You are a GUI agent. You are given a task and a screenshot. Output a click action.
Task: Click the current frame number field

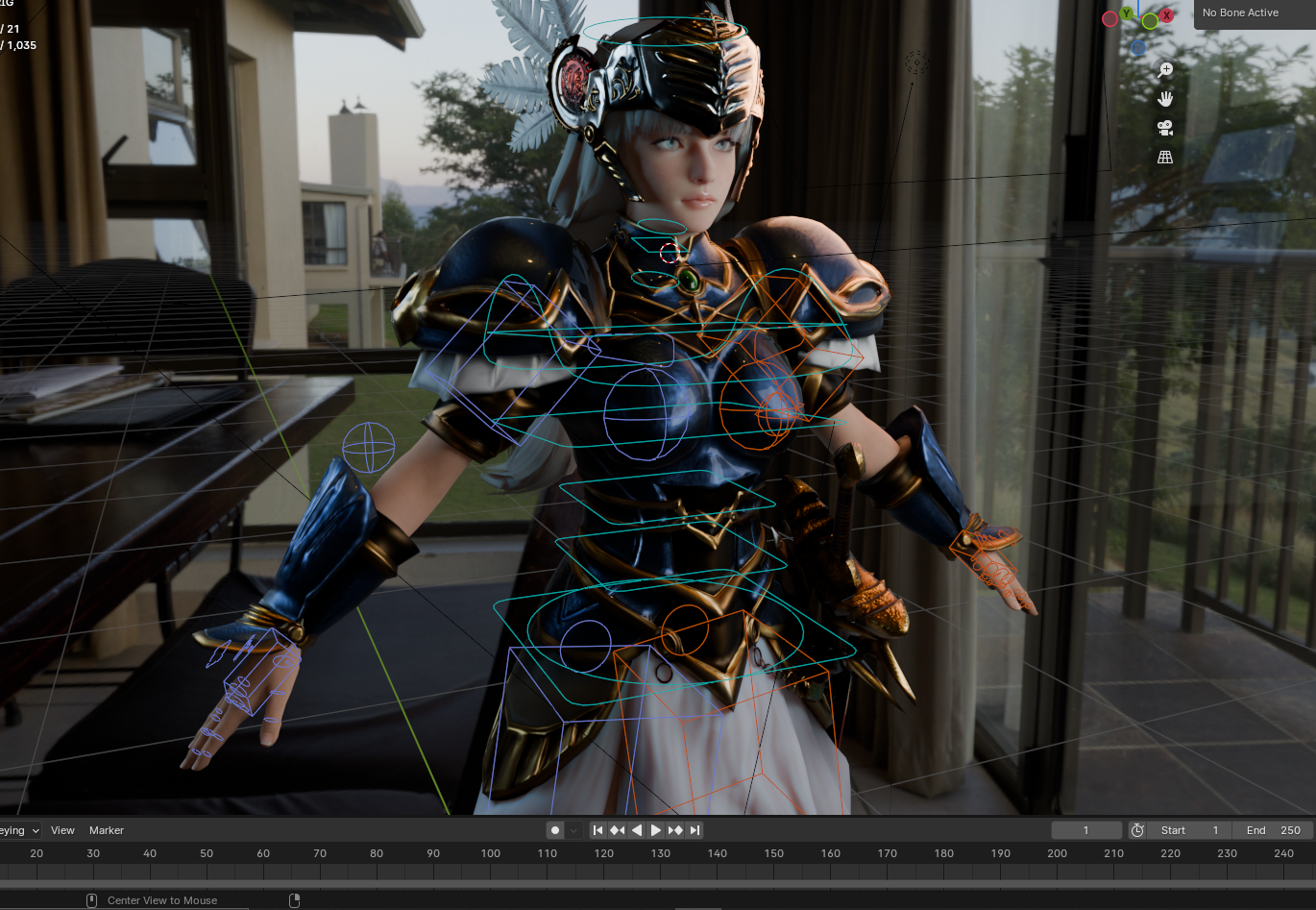[x=1086, y=830]
